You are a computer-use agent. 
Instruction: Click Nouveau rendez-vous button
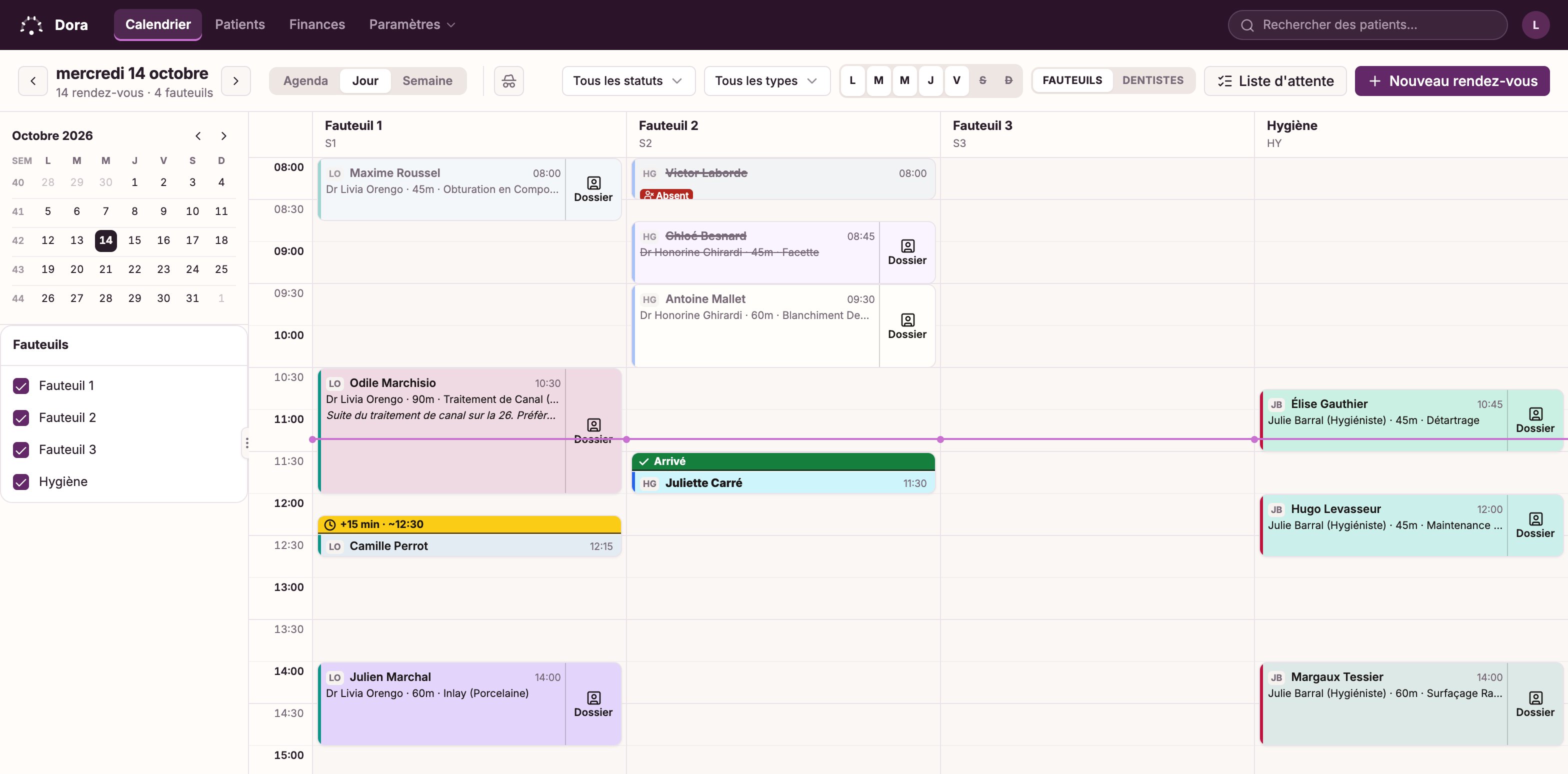coord(1451,81)
